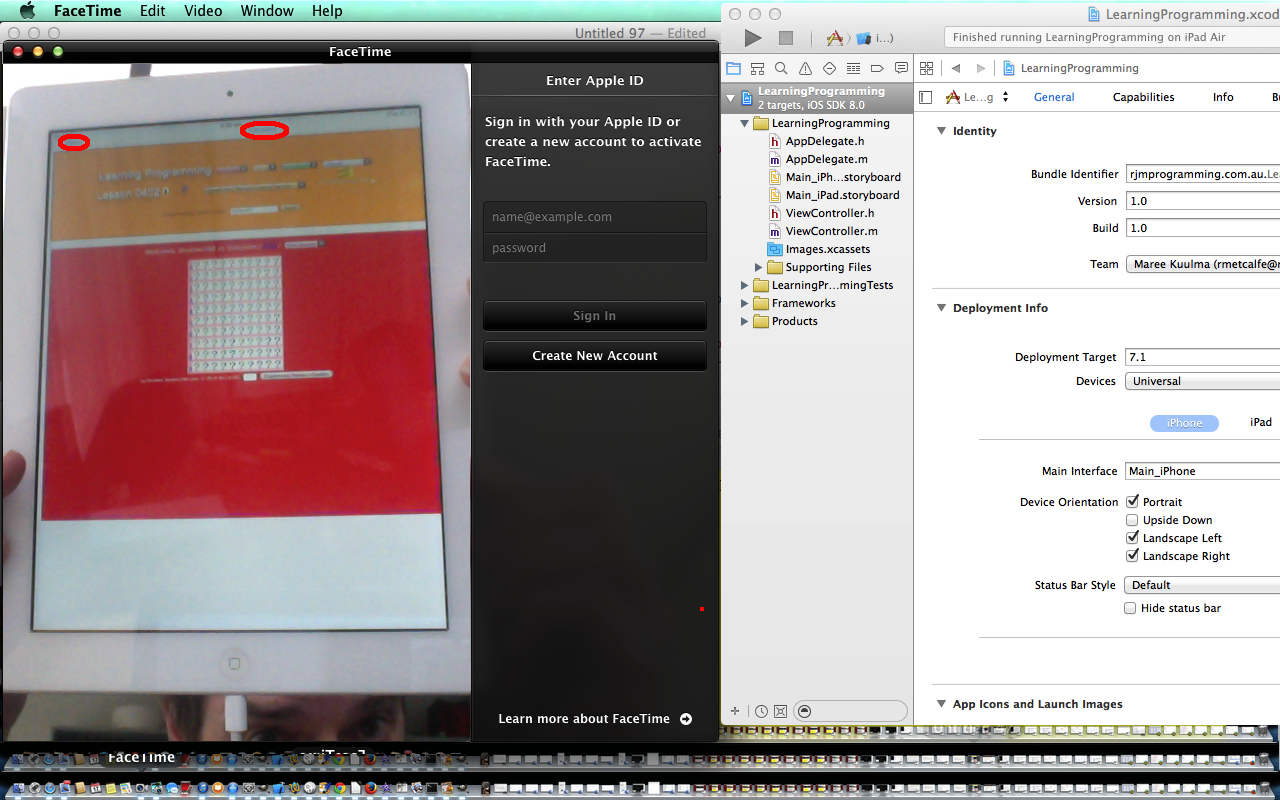
Task: Select Images.xcassets in the navigator
Action: click(x=818, y=249)
